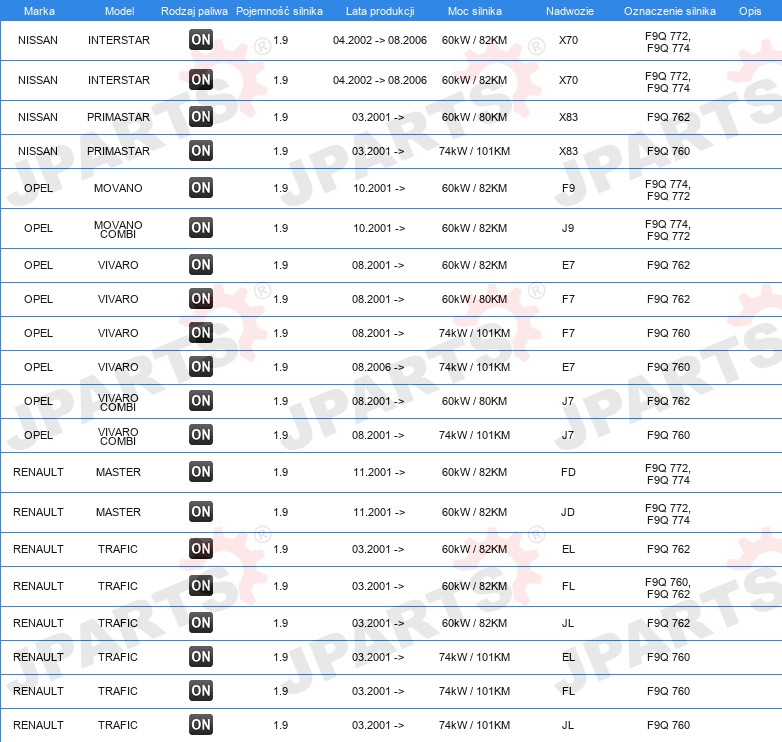Screen dimensions: 782x742
Task: Click the ON diesel badge in Nissan Primastar 80KM row
Action: coord(201,117)
